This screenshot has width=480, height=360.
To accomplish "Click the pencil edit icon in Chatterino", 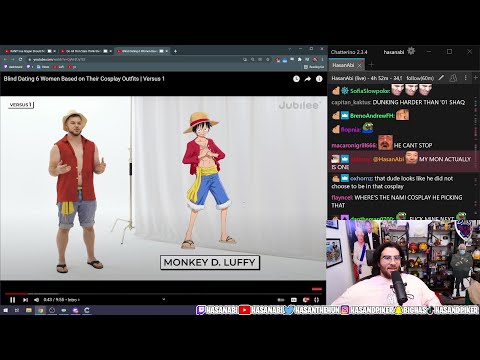I will (x=441, y=78).
